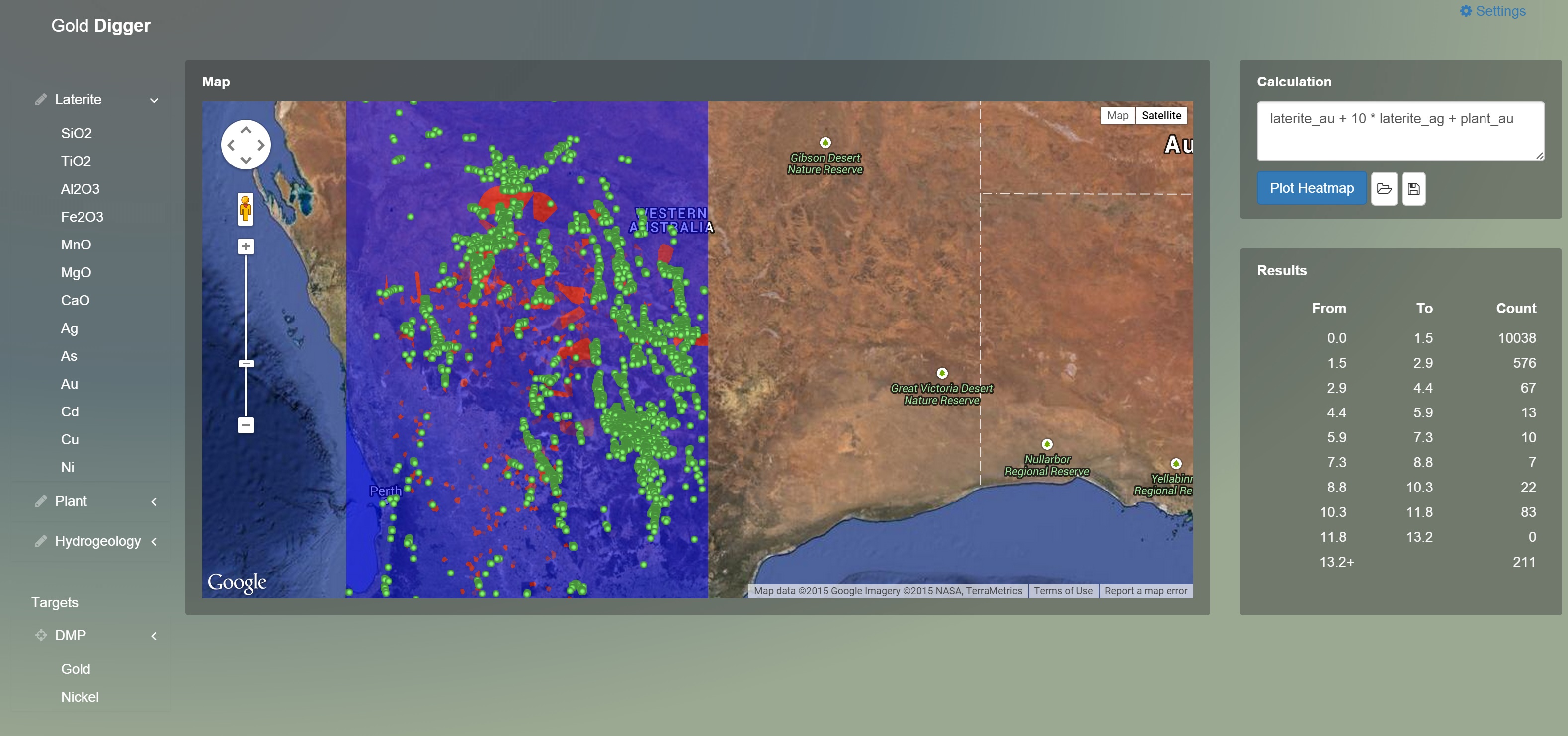Switch the map to Map view
This screenshot has width=1568, height=736.
click(x=1117, y=116)
